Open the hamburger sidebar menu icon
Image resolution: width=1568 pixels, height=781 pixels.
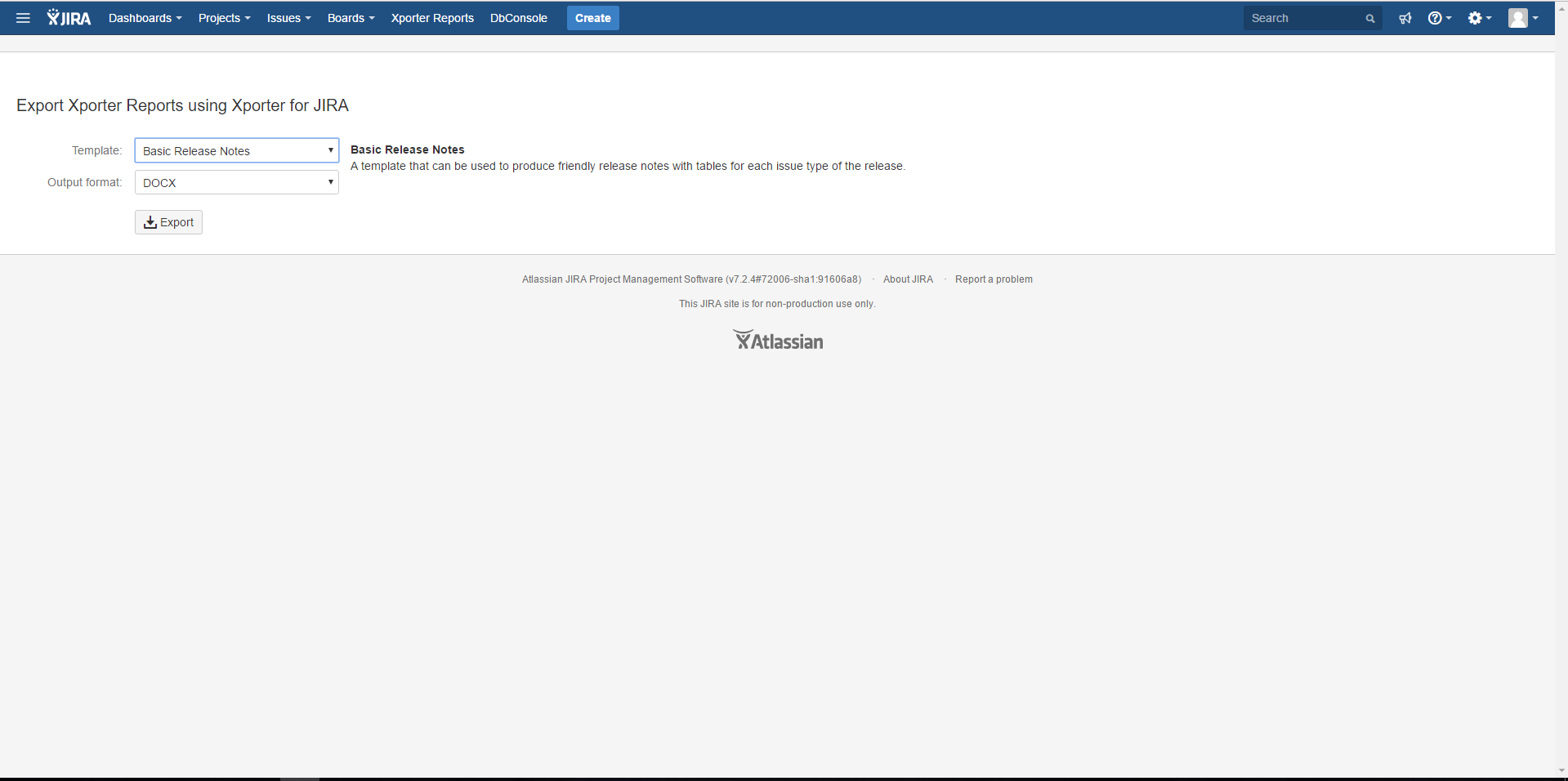coord(23,18)
